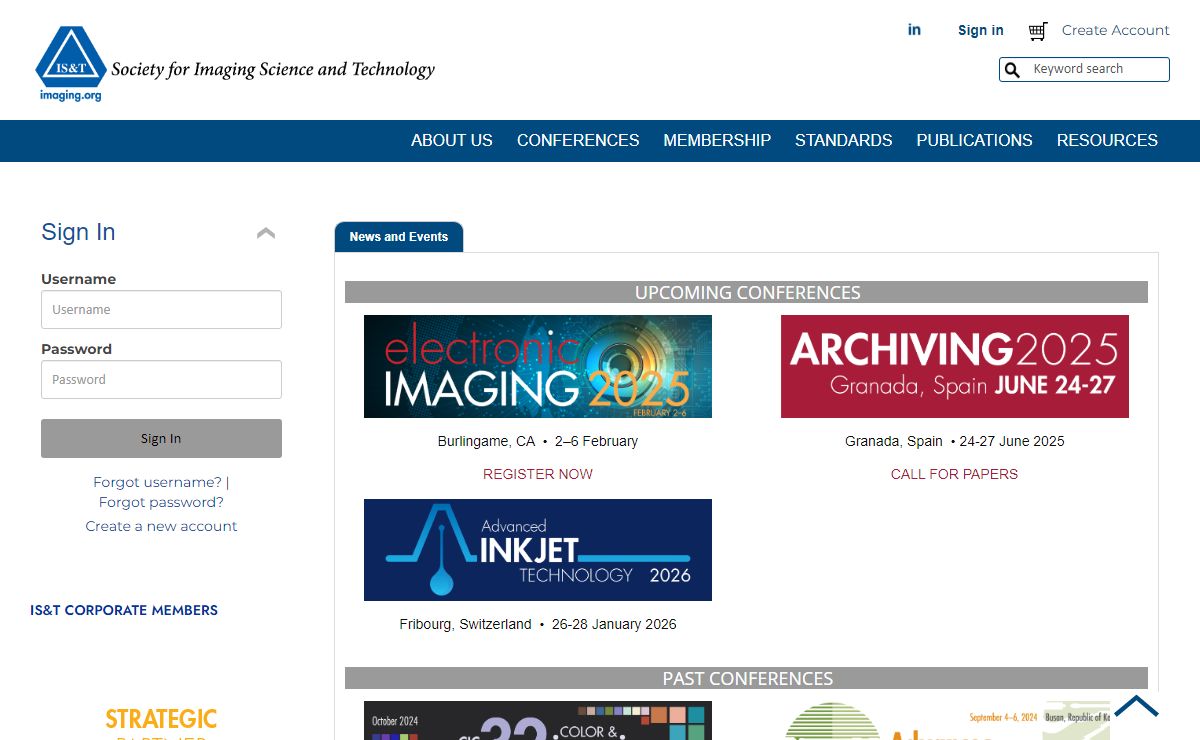Click the Create Account link
Viewport: 1200px width, 740px height.
(1116, 30)
